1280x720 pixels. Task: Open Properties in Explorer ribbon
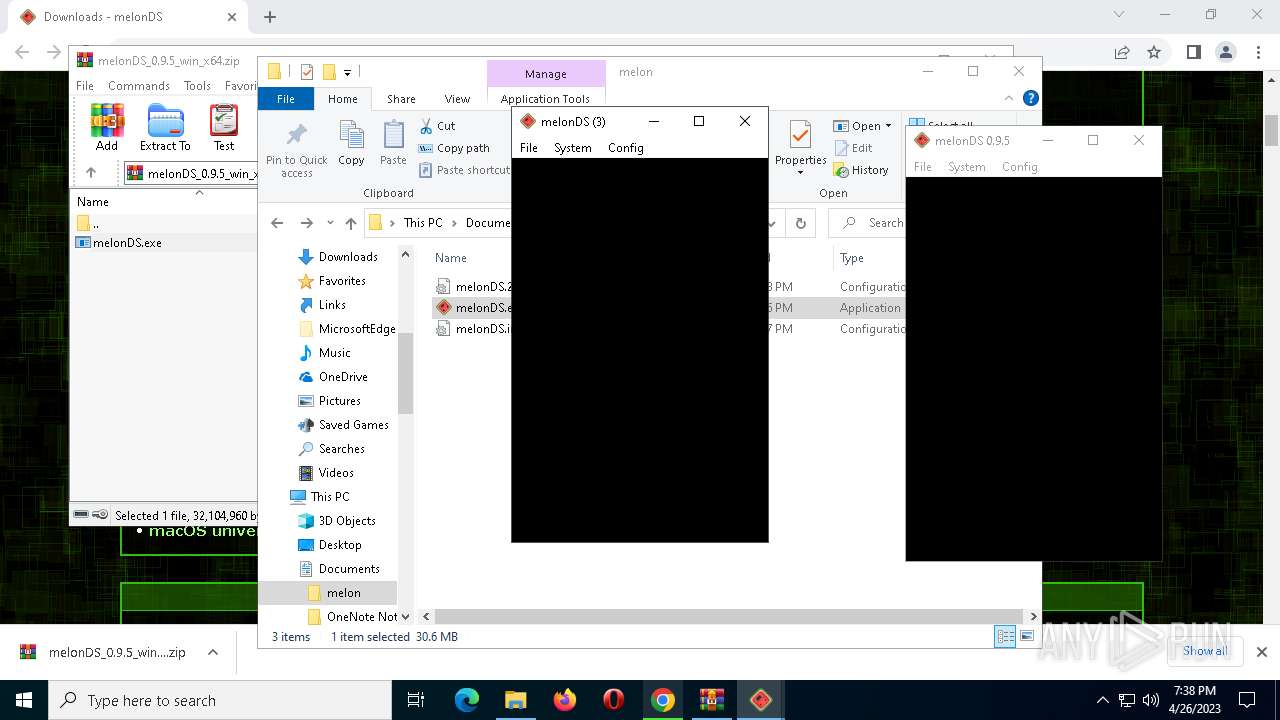coord(800,148)
